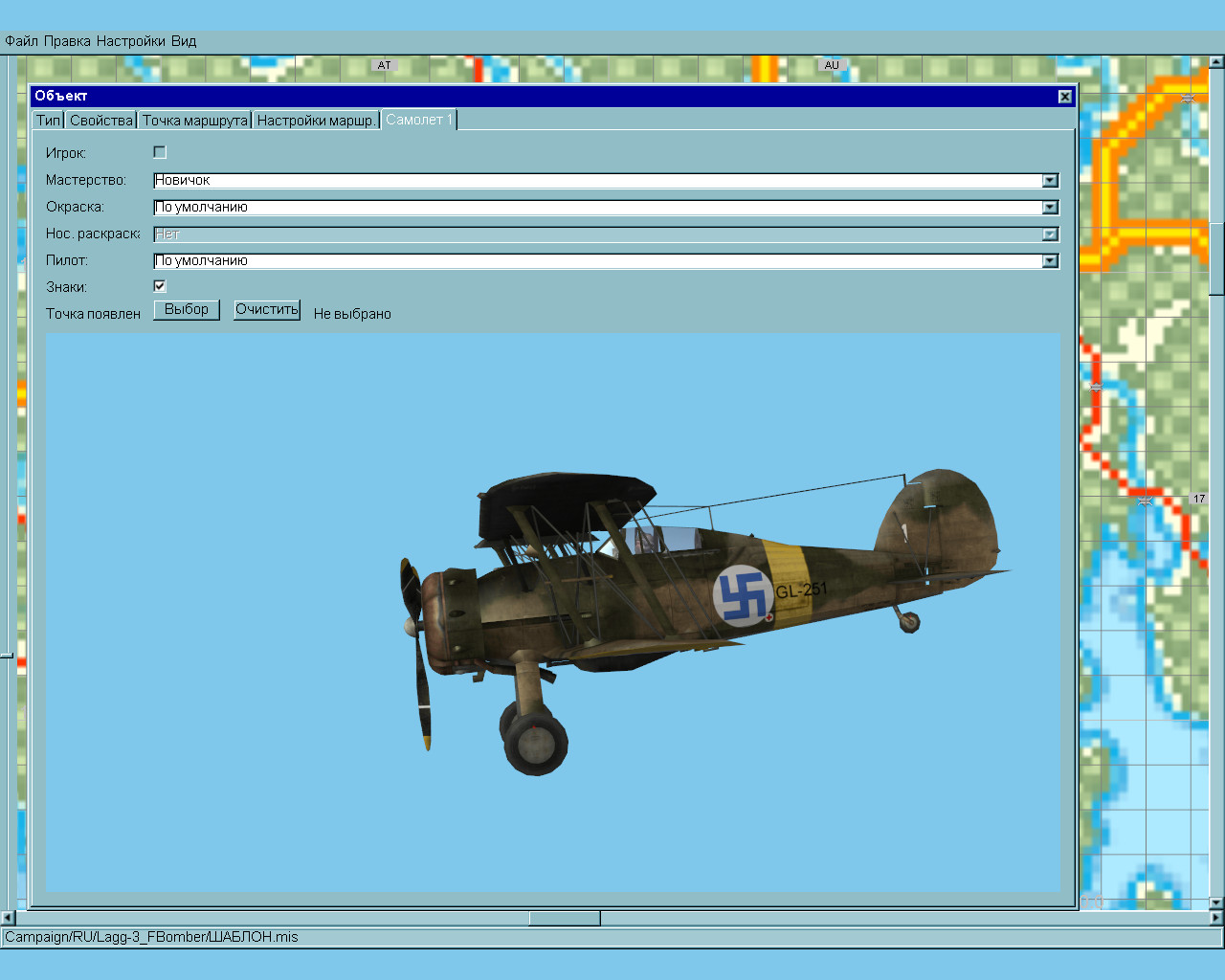The height and width of the screenshot is (980, 1225).
Task: Click the AU map column label
Action: click(x=831, y=65)
